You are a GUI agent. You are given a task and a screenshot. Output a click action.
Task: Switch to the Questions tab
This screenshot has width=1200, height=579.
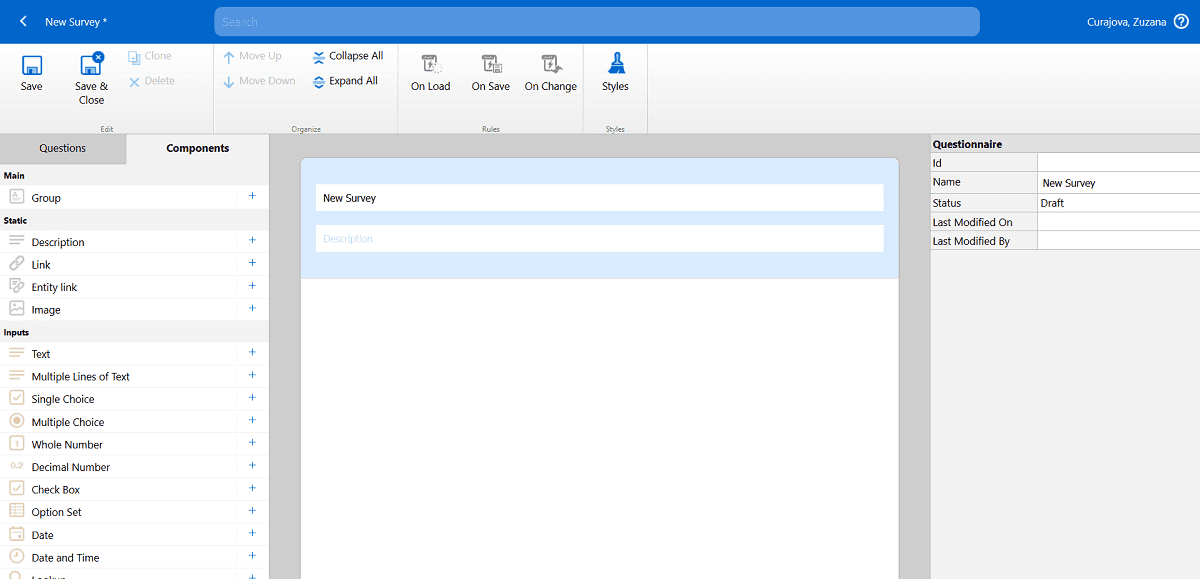[63, 149]
